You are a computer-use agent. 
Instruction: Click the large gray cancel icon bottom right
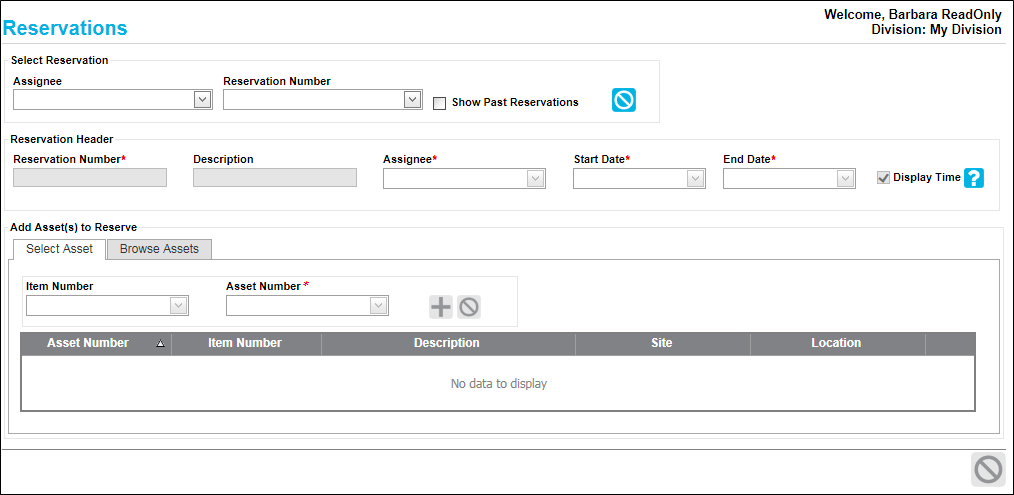pyautogui.click(x=988, y=469)
